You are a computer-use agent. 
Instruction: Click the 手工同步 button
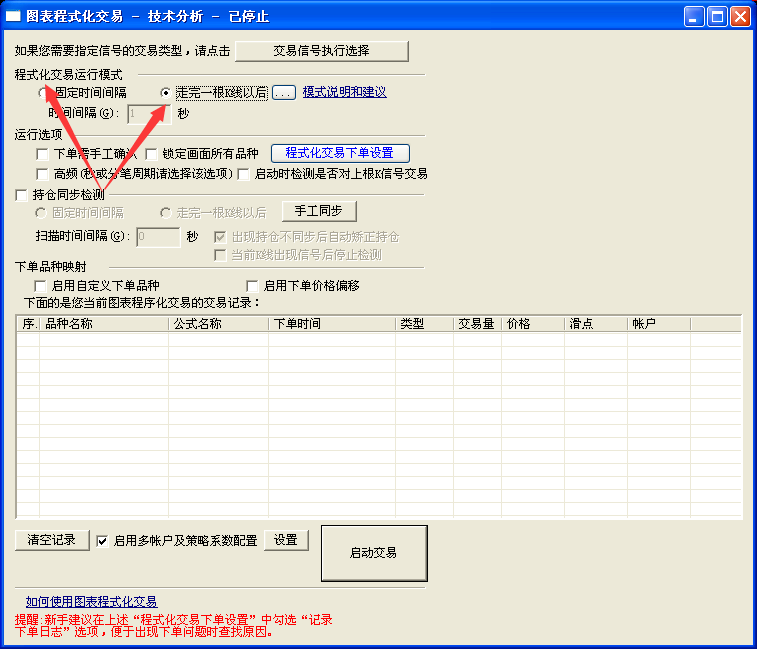(319, 211)
